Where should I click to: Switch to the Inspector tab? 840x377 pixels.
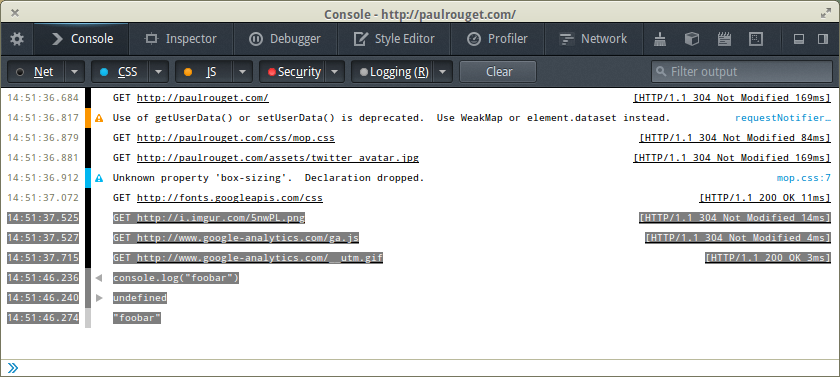click(181, 39)
